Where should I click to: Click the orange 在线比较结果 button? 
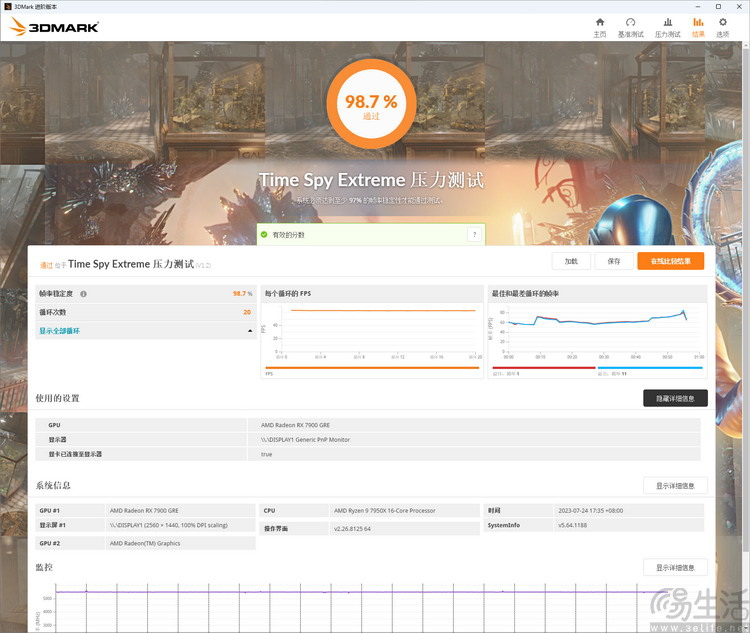pos(671,261)
